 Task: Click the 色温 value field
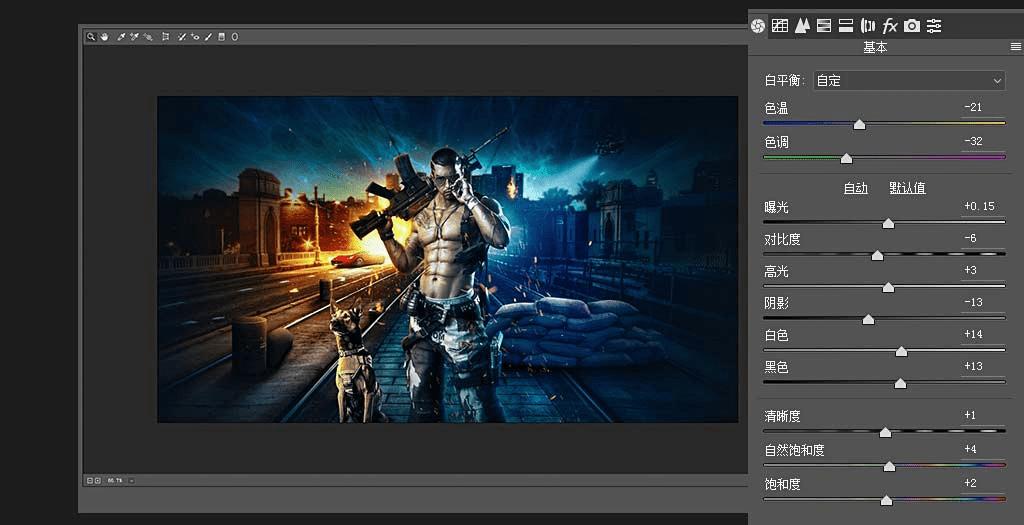pyautogui.click(x=972, y=108)
